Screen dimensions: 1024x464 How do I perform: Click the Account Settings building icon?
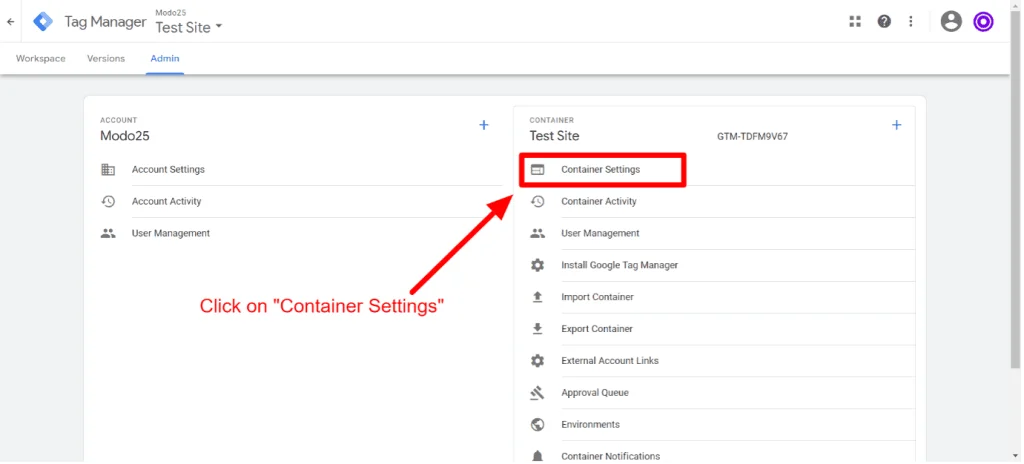tap(108, 169)
